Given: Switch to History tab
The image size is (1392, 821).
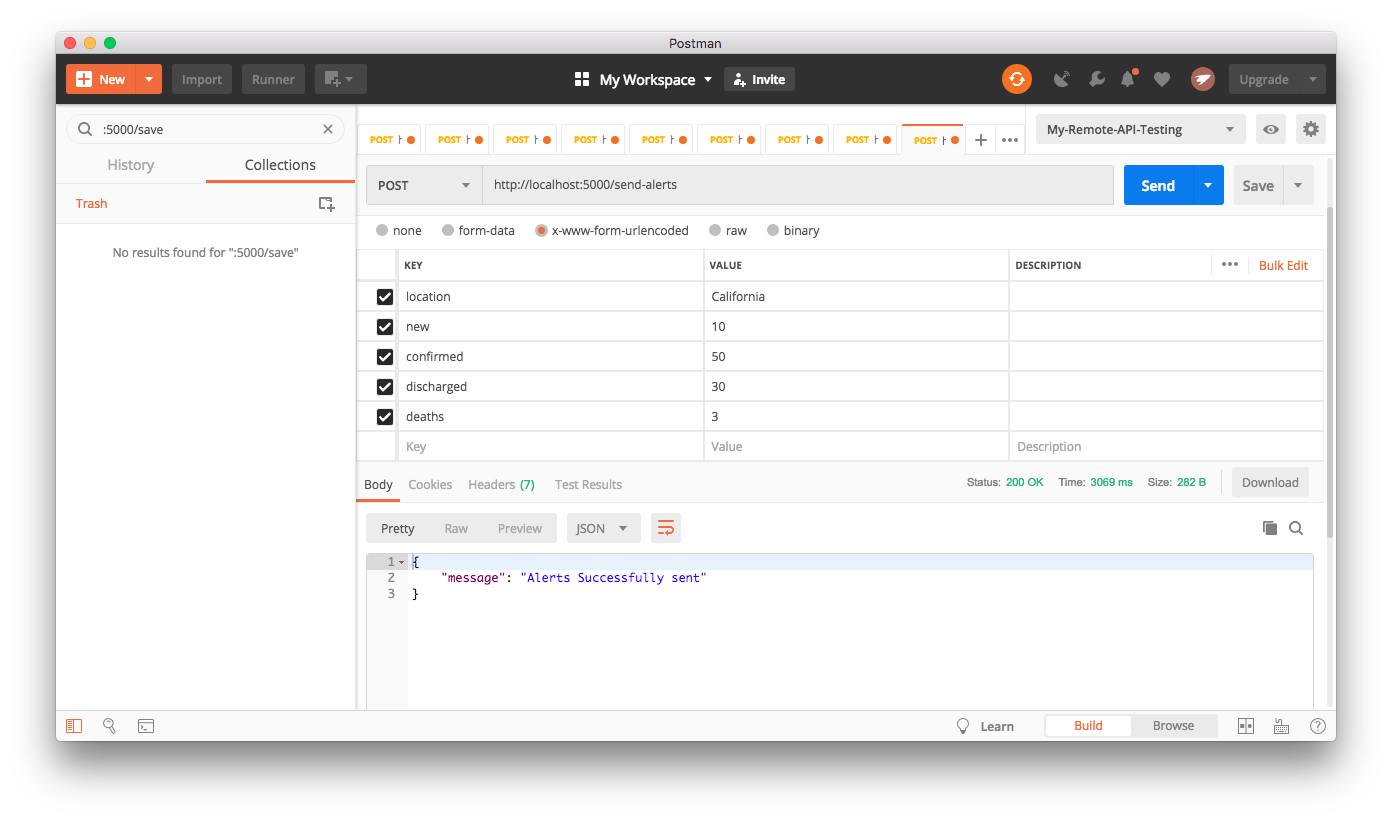Looking at the screenshot, I should pos(130,165).
